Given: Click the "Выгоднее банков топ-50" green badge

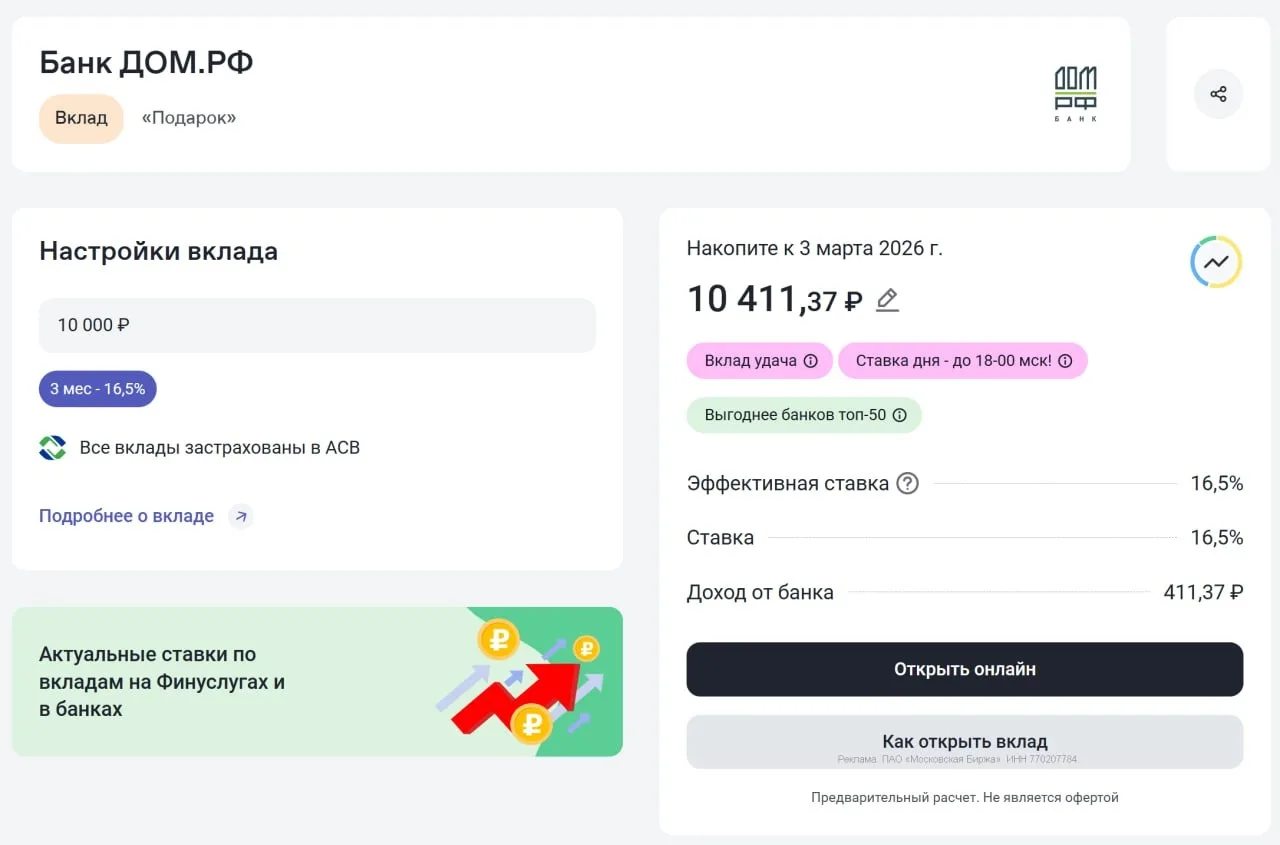Looking at the screenshot, I should (795, 415).
